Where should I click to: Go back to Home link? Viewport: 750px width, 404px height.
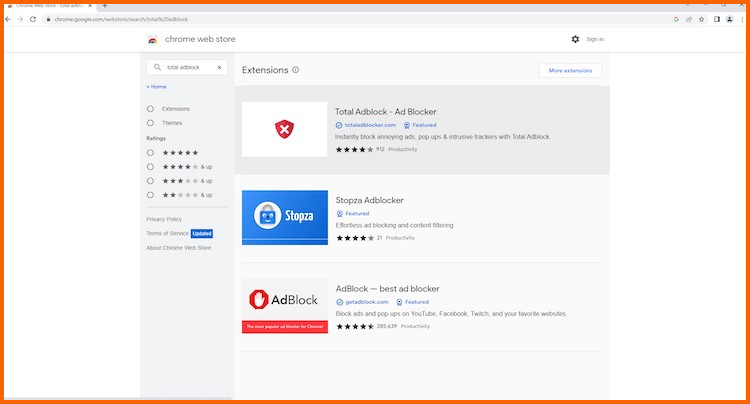pyautogui.click(x=156, y=87)
